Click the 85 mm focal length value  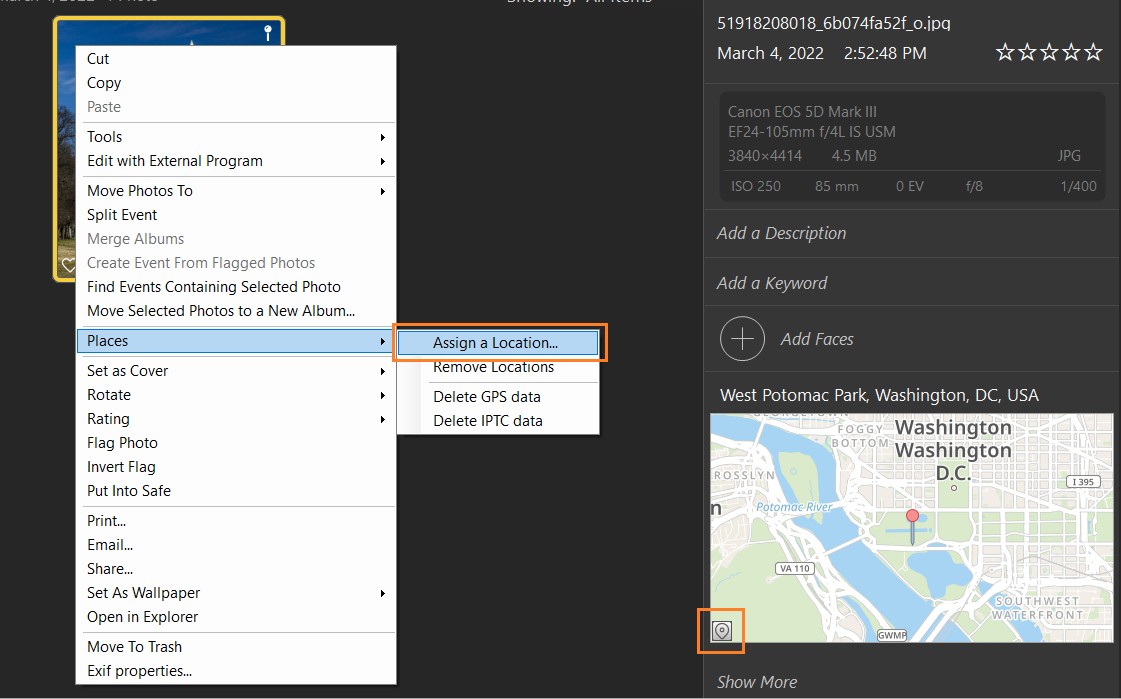point(836,187)
